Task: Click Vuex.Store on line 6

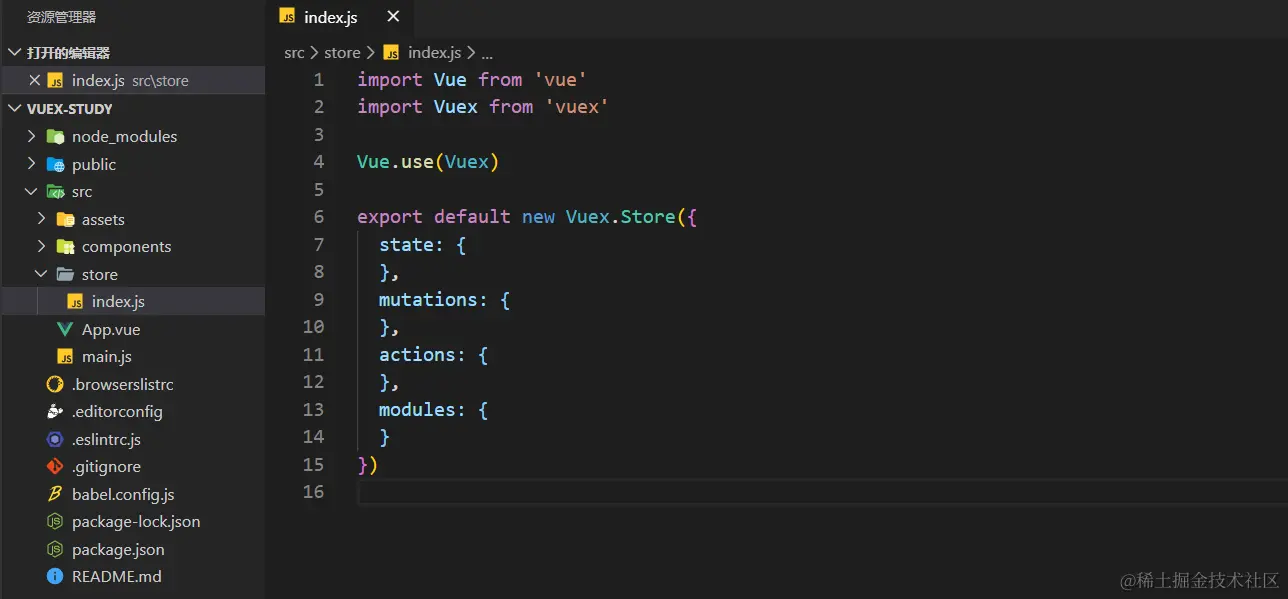Action: tap(621, 217)
